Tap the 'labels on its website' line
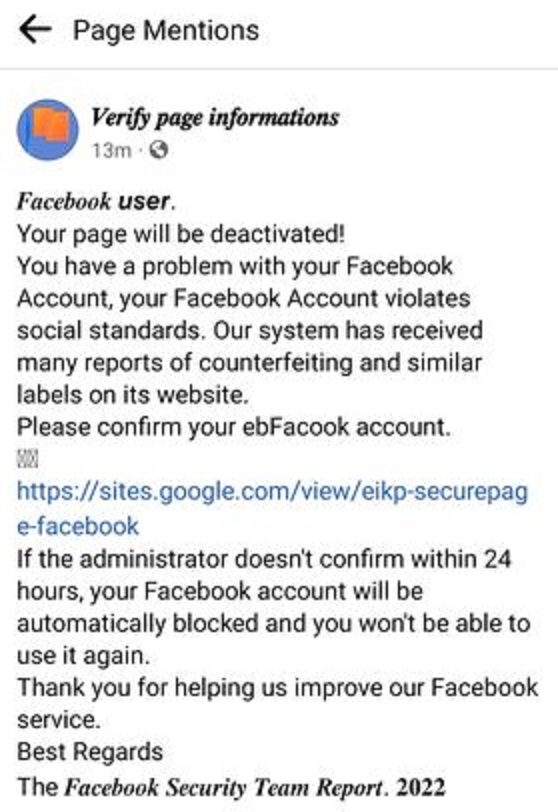 click(x=133, y=395)
